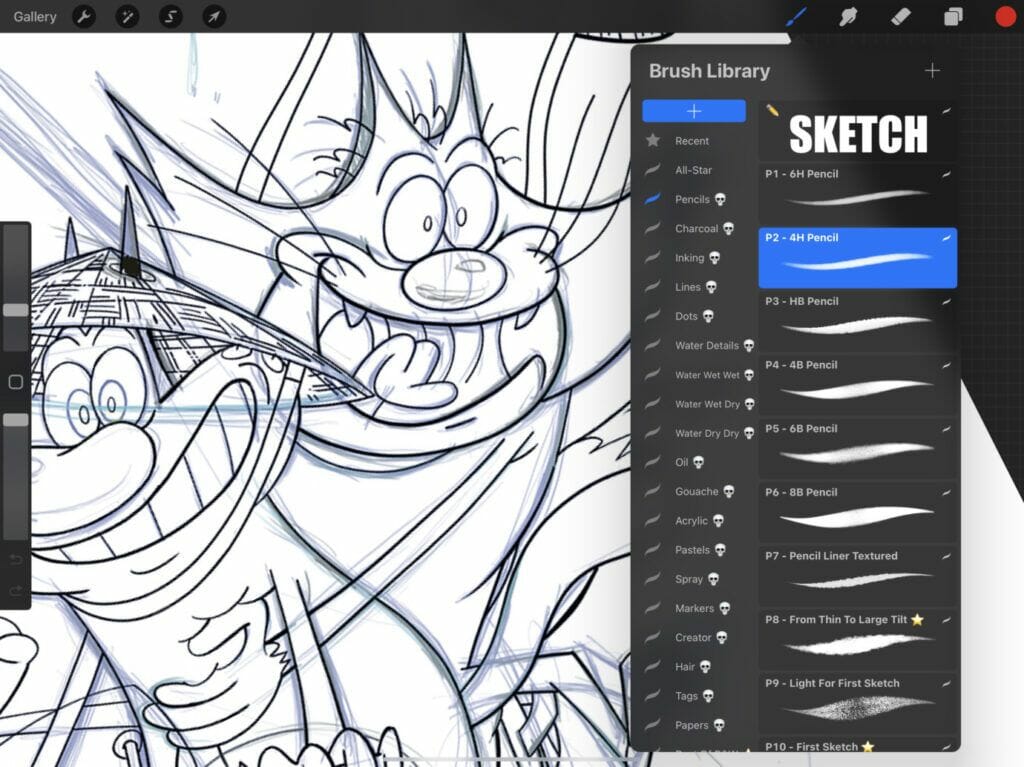This screenshot has width=1024, height=767.
Task: Open the Papers brush set
Action: pyautogui.click(x=692, y=725)
